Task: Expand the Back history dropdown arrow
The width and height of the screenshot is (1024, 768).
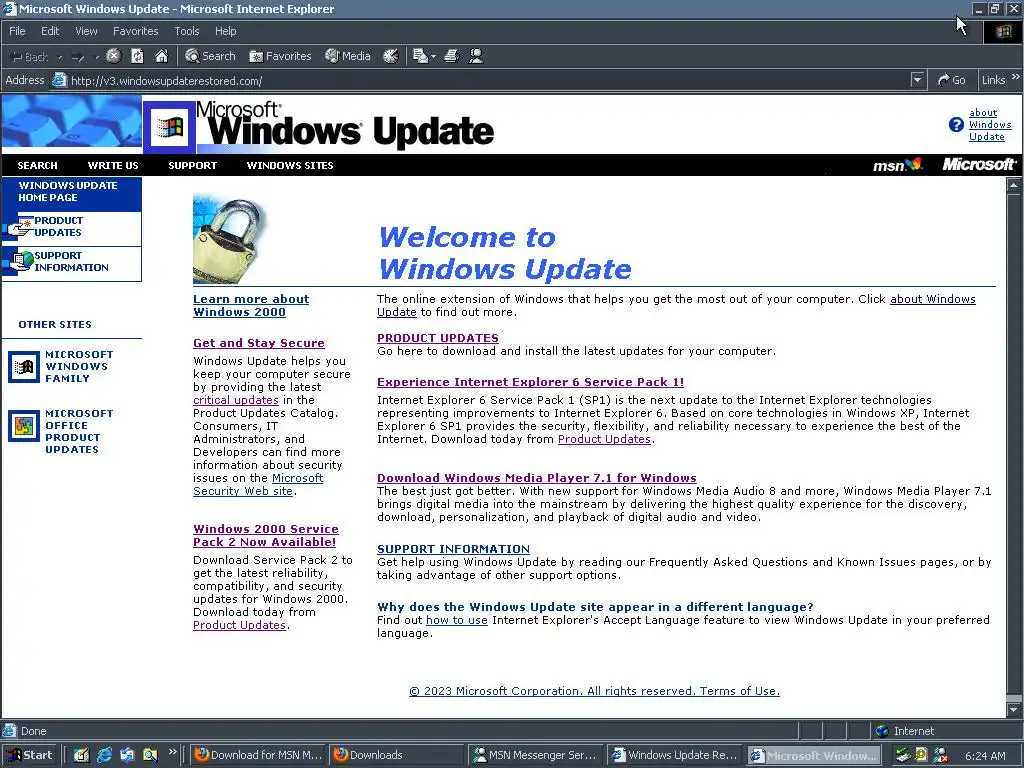Action: click(x=60, y=57)
